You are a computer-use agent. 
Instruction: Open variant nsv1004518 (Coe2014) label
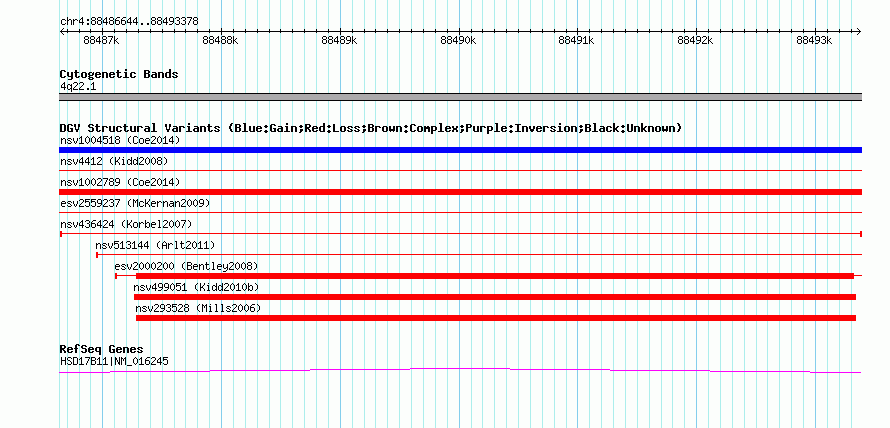pyautogui.click(x=120, y=140)
